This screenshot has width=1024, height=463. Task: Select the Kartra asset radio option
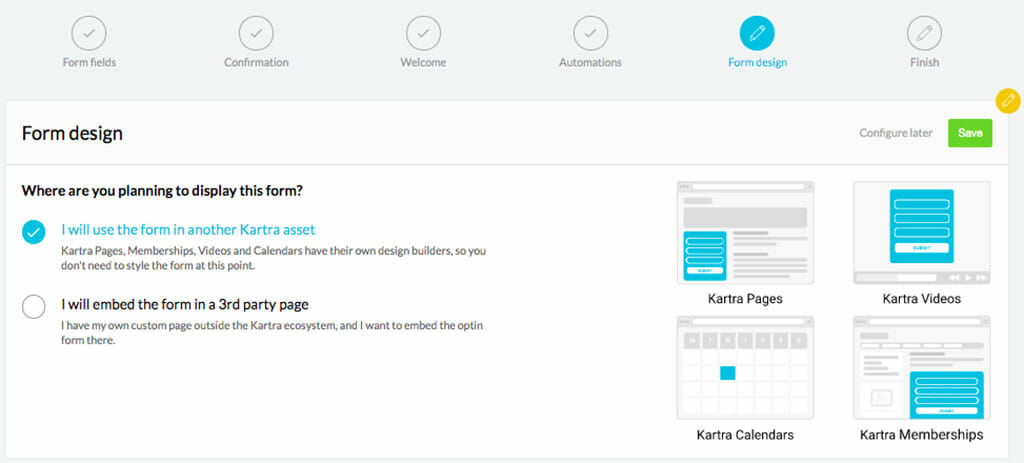(33, 232)
